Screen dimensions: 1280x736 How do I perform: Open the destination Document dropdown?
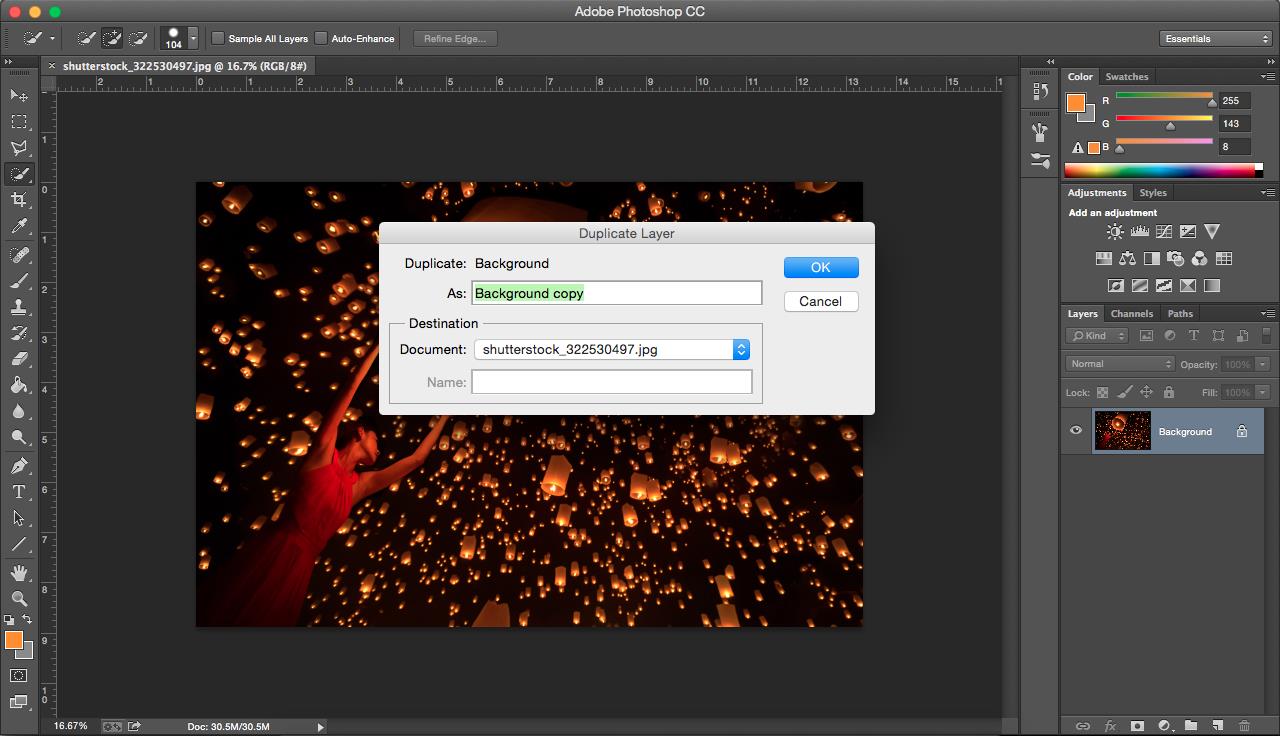point(611,349)
